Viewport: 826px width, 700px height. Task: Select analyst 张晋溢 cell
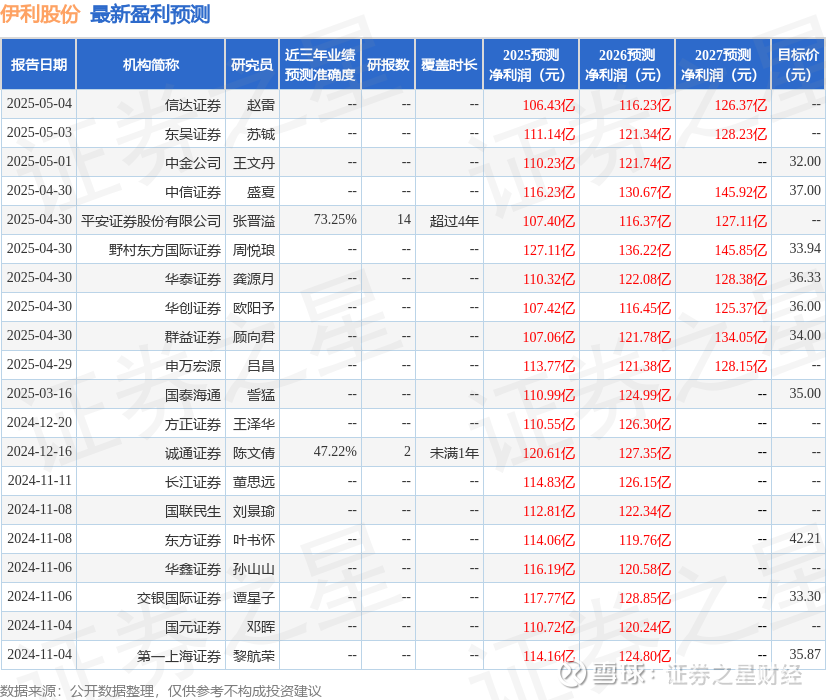click(254, 221)
